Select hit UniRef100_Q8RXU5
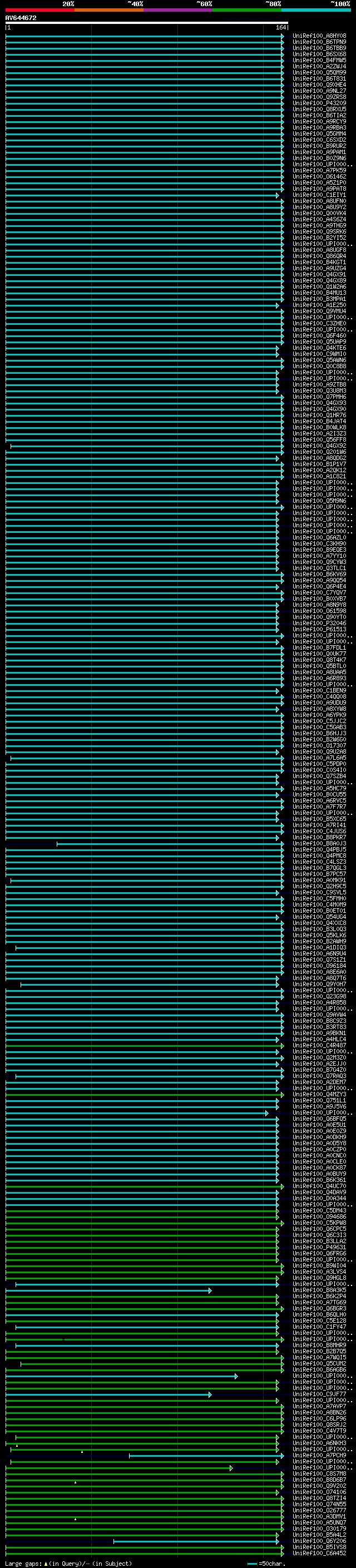 click(319, 109)
